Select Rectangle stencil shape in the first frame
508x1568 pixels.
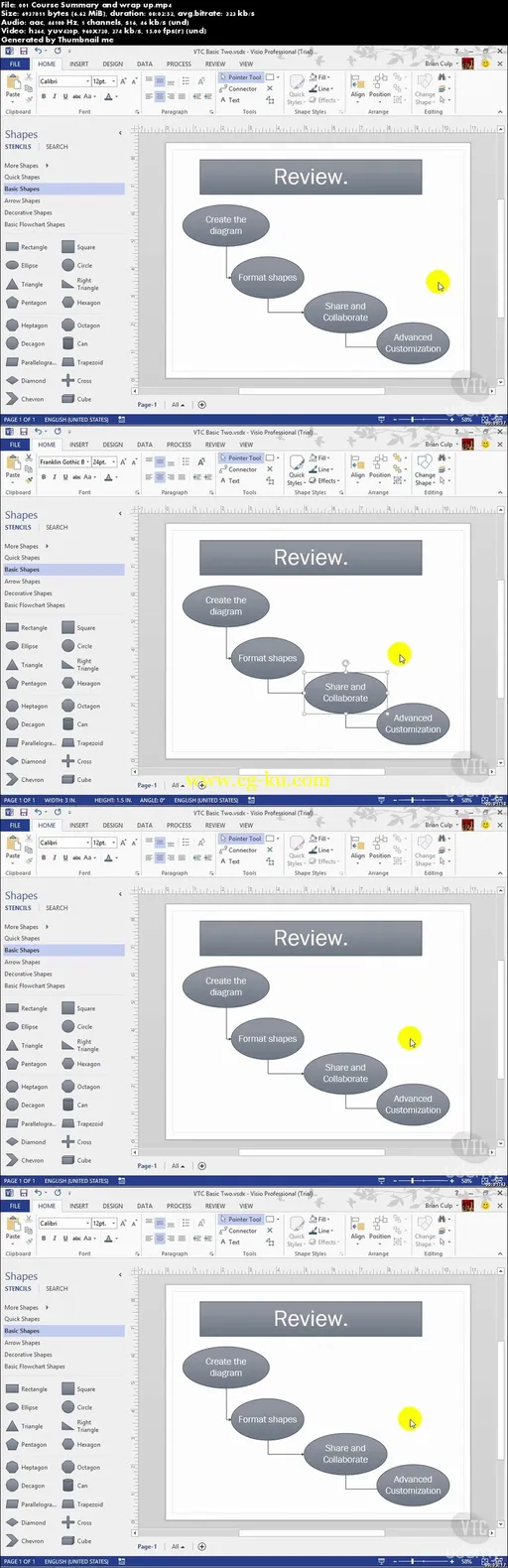click(x=27, y=247)
